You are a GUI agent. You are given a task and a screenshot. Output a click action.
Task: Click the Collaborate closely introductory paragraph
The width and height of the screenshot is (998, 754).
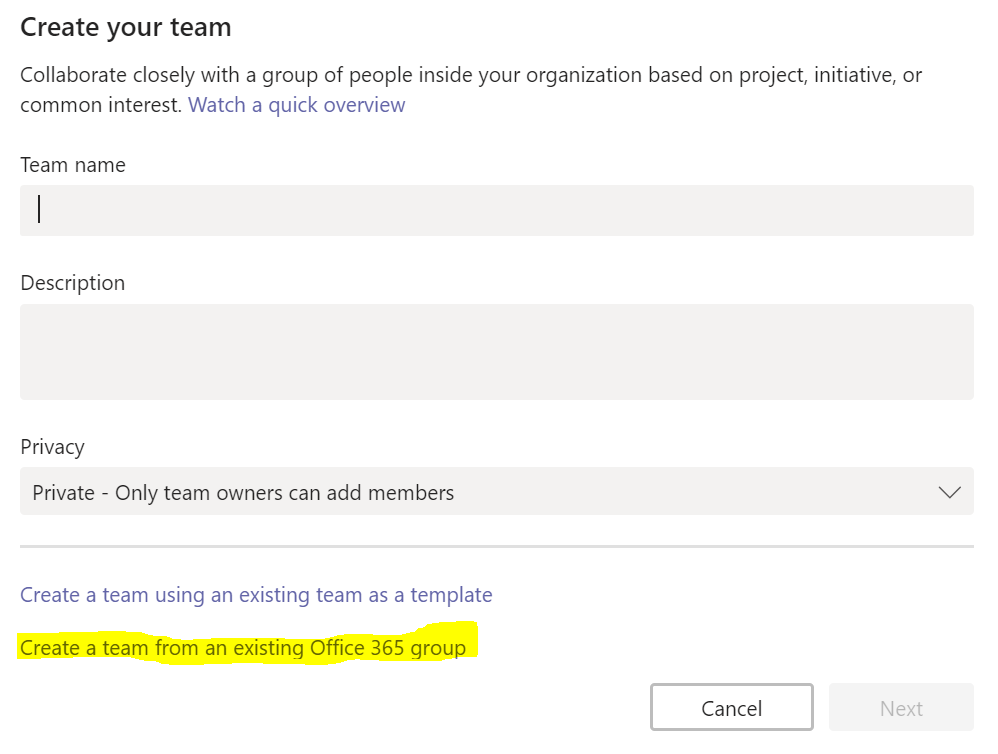(471, 90)
